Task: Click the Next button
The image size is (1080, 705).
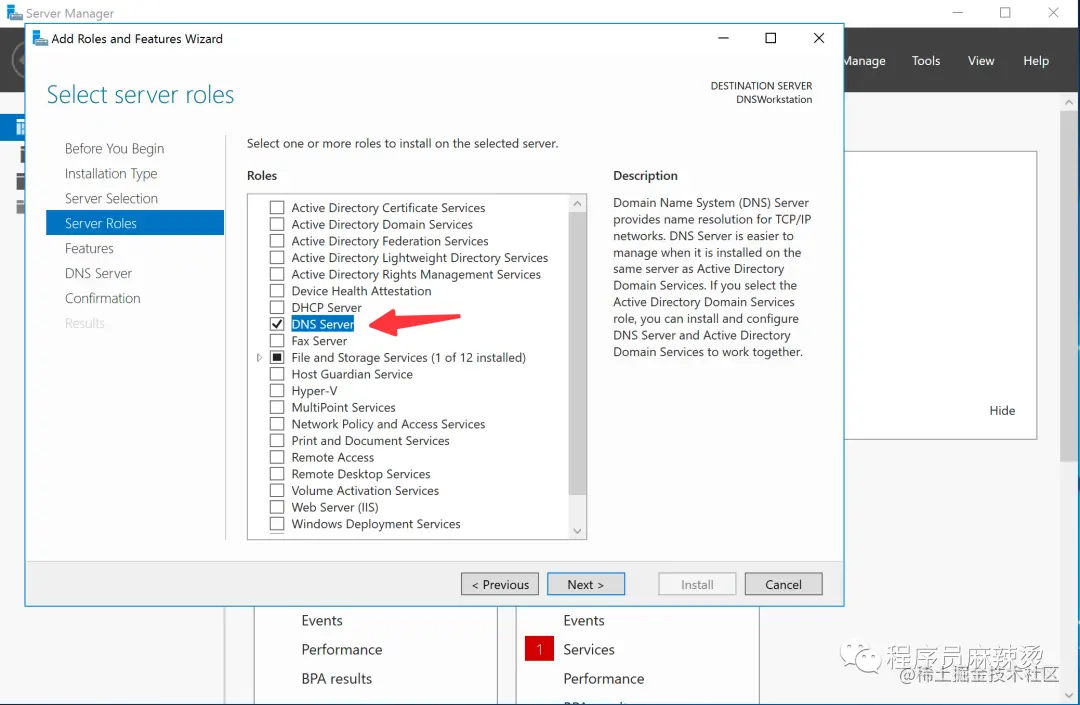Action: 586,584
